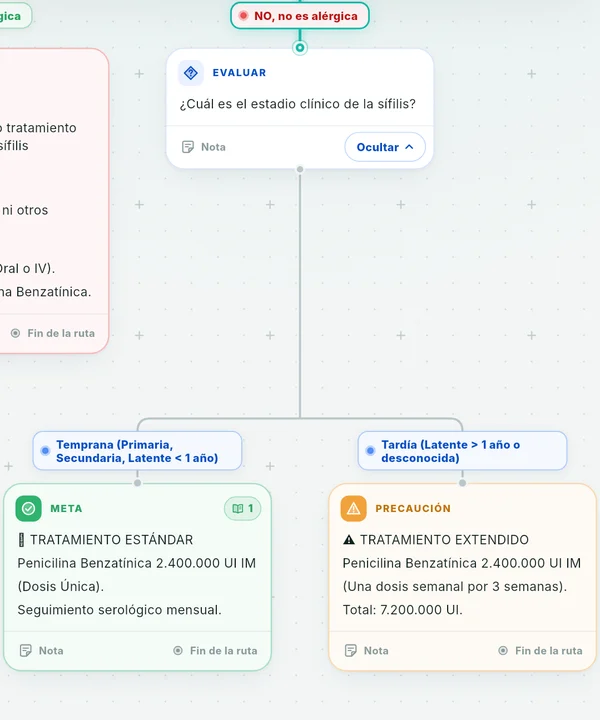
Task: Click Fin de la ruta on PRECAUCIÓN card
Action: [540, 651]
